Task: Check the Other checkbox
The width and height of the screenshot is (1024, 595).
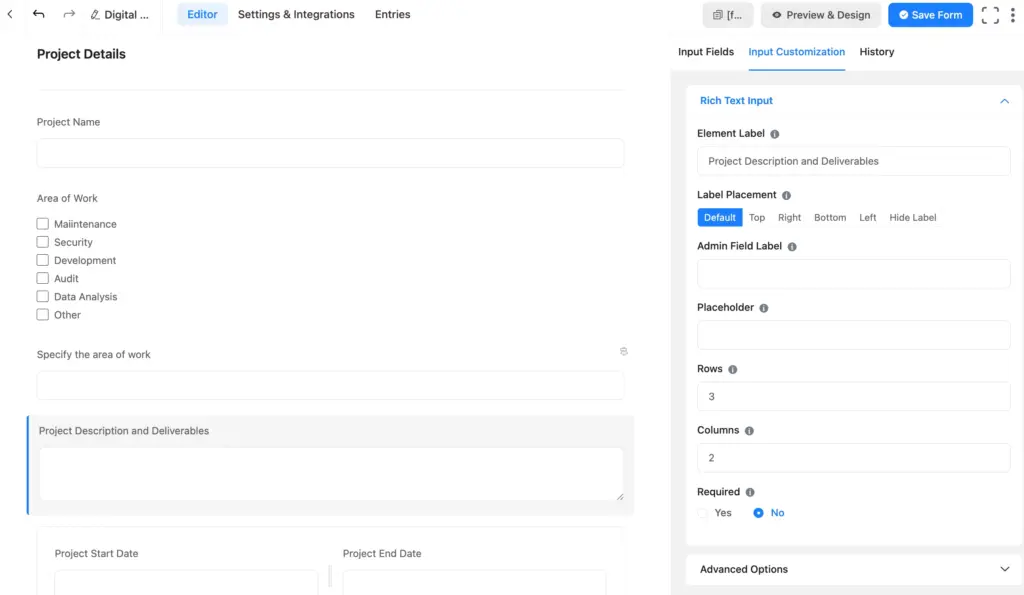Action: point(42,315)
